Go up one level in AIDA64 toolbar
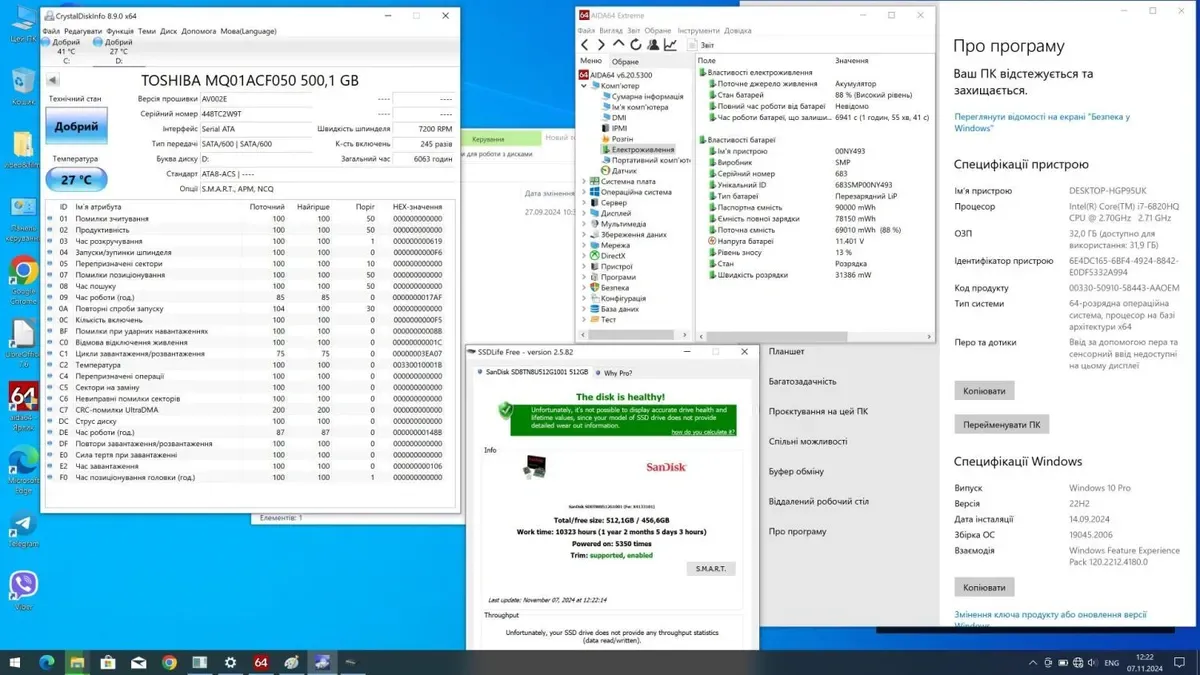The image size is (1200, 675). point(619,45)
